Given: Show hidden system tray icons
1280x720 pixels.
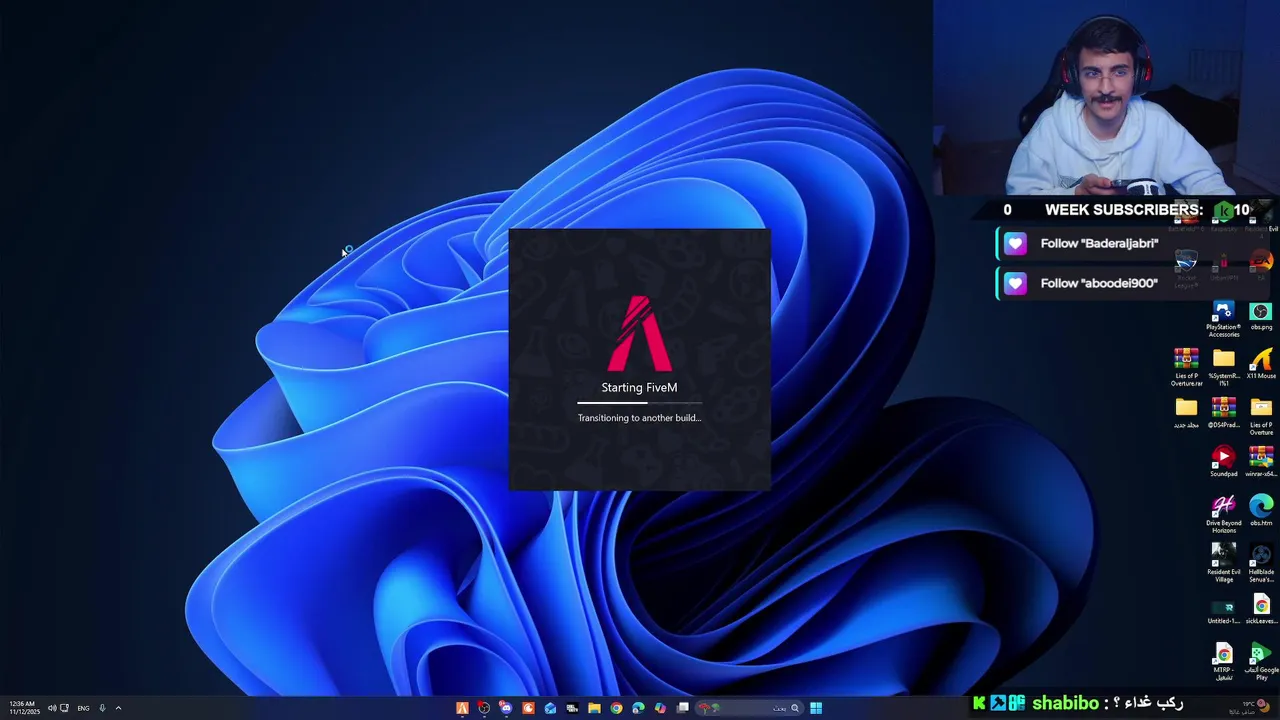Looking at the screenshot, I should point(118,708).
